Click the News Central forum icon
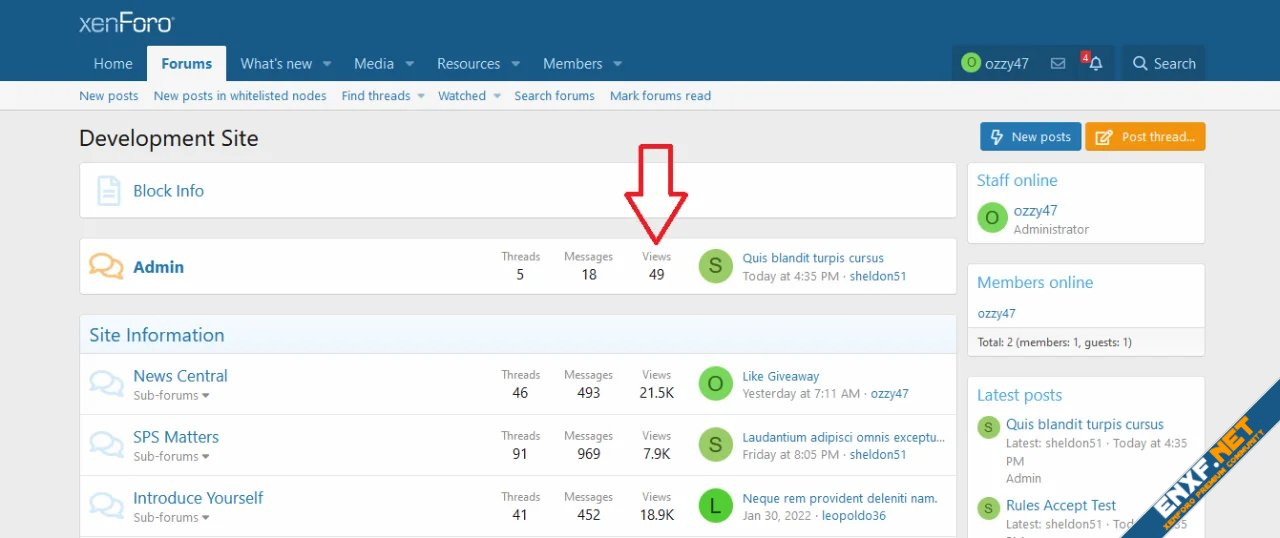1280x538 pixels. [x=106, y=384]
